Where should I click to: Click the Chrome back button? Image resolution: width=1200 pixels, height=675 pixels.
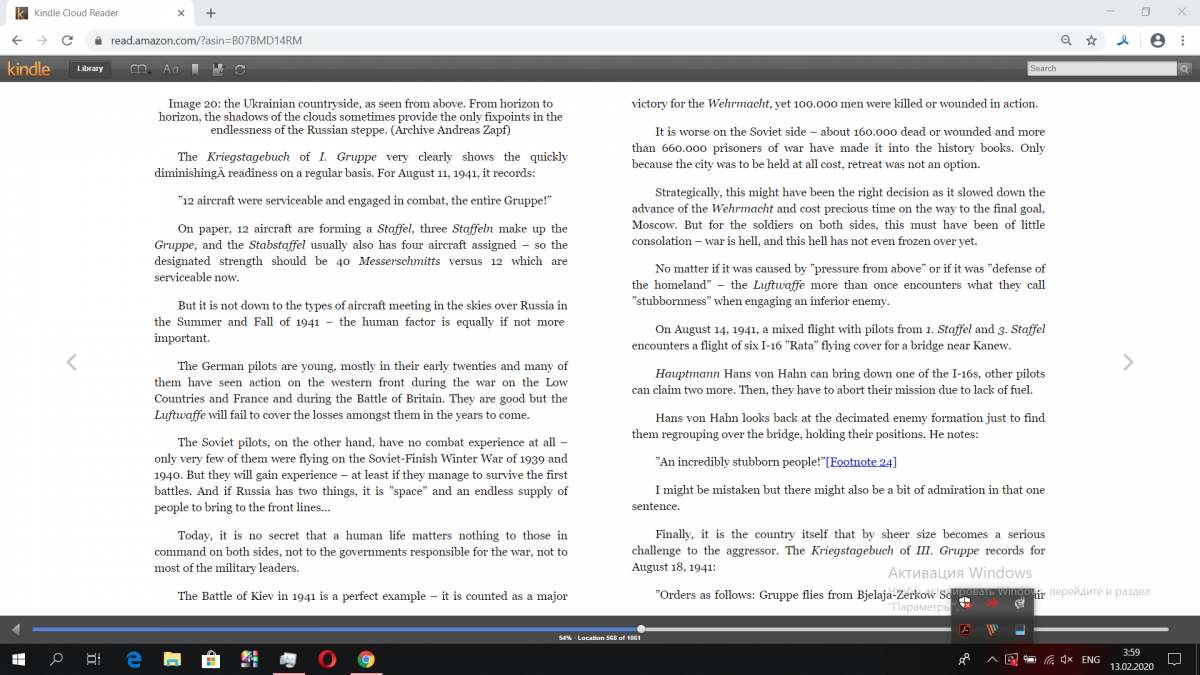pyautogui.click(x=17, y=40)
